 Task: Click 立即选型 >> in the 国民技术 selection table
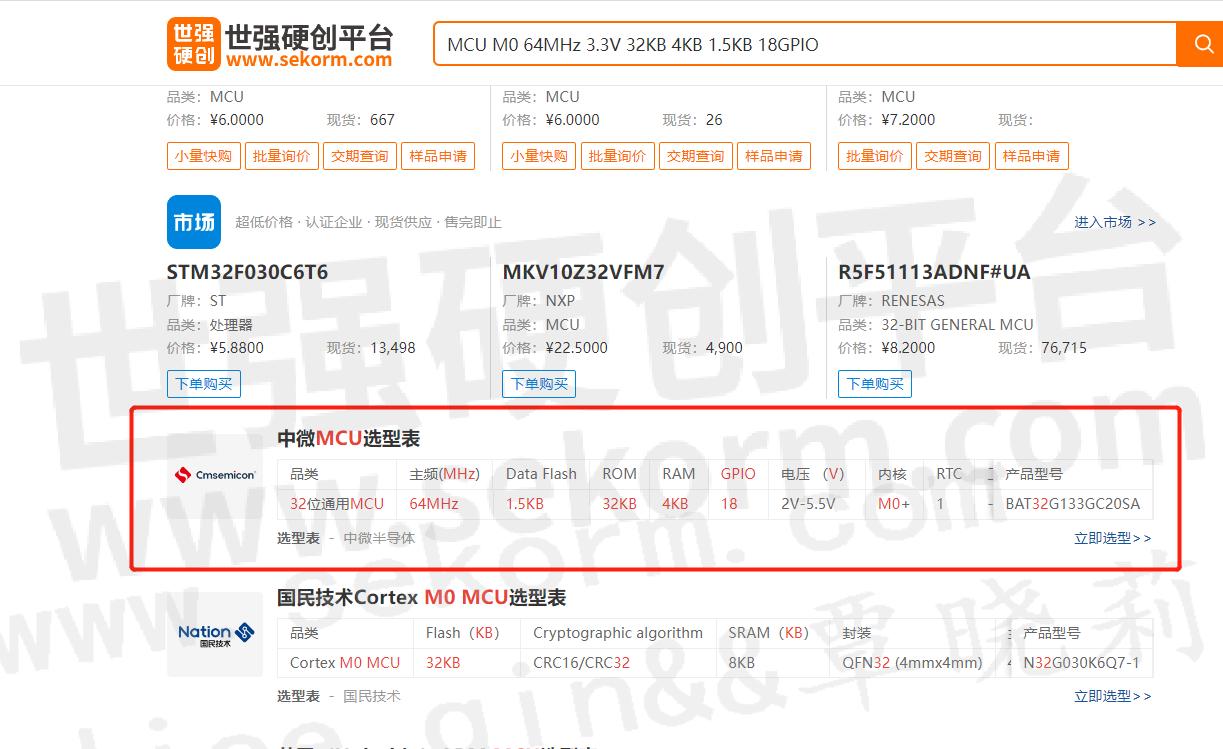[1113, 696]
